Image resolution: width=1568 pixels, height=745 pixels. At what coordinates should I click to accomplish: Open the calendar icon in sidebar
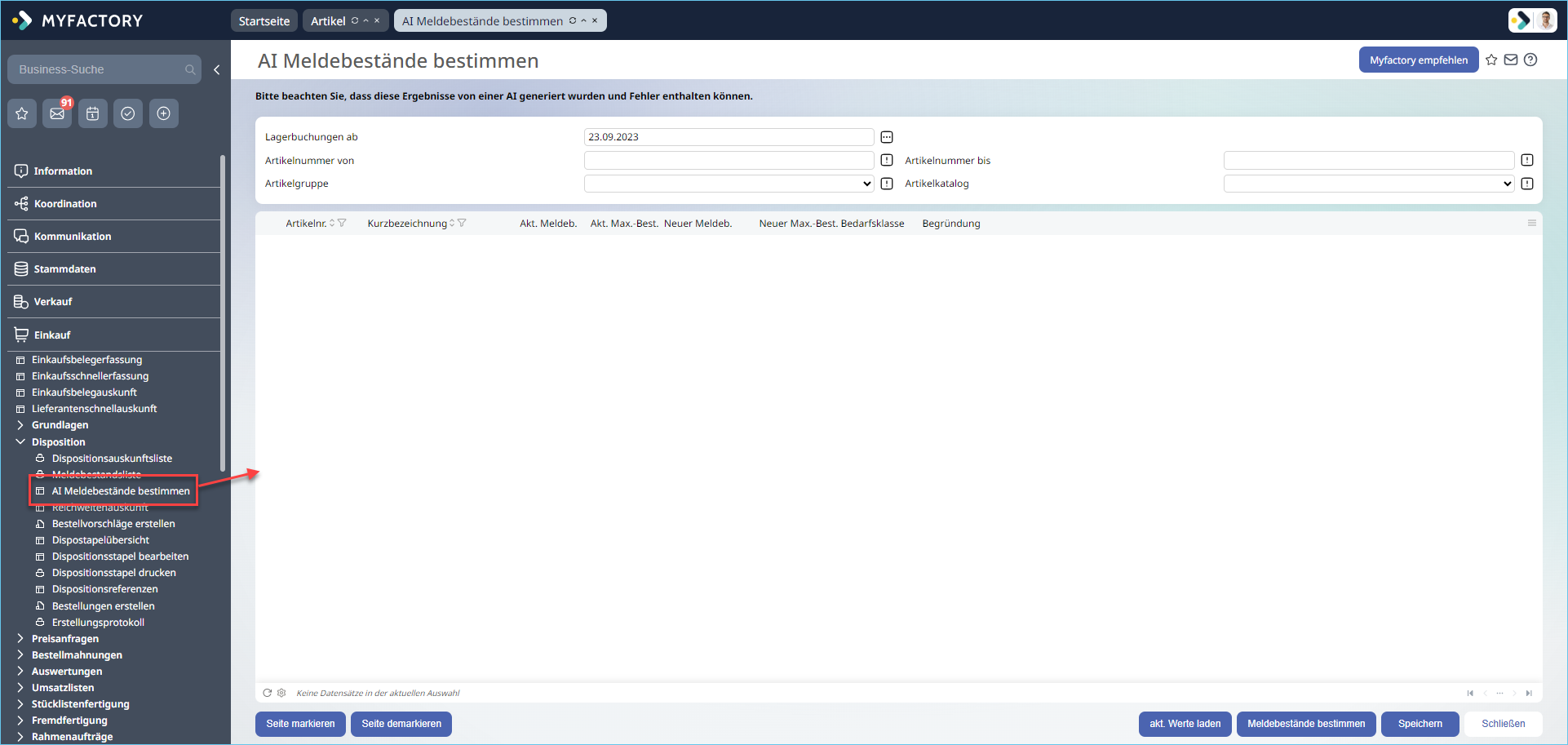(93, 113)
